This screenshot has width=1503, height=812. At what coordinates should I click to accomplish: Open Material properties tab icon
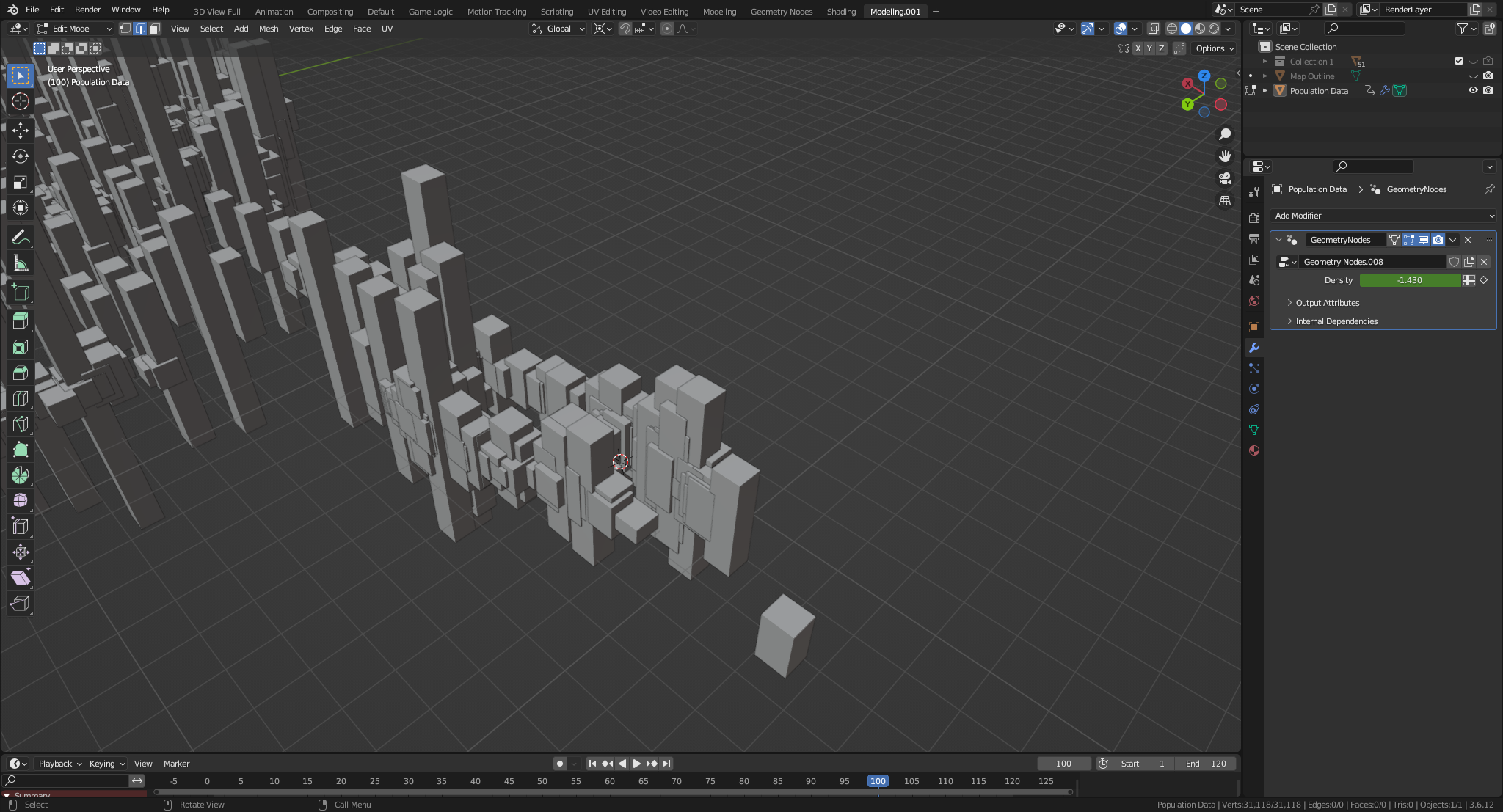(1254, 450)
